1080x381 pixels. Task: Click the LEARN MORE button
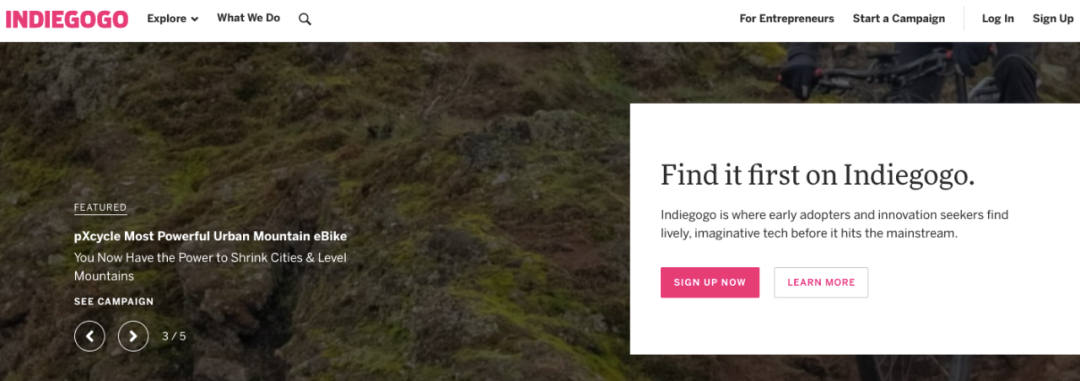coord(821,282)
